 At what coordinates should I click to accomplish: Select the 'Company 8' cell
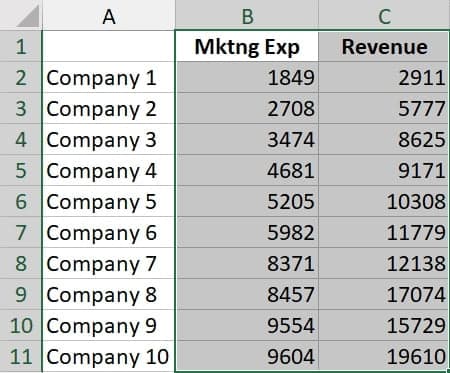[x=109, y=294]
